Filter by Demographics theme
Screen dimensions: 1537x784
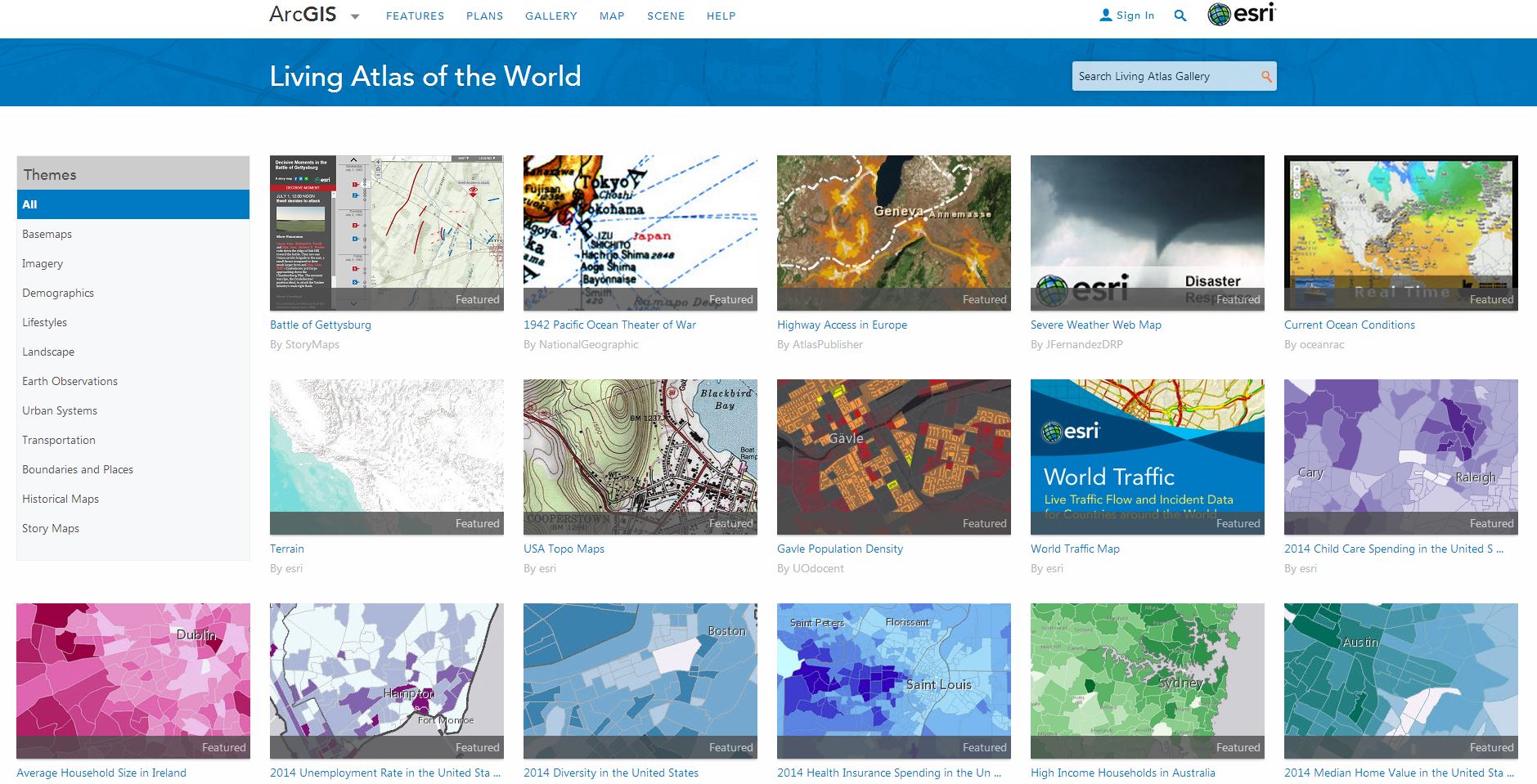pos(58,293)
